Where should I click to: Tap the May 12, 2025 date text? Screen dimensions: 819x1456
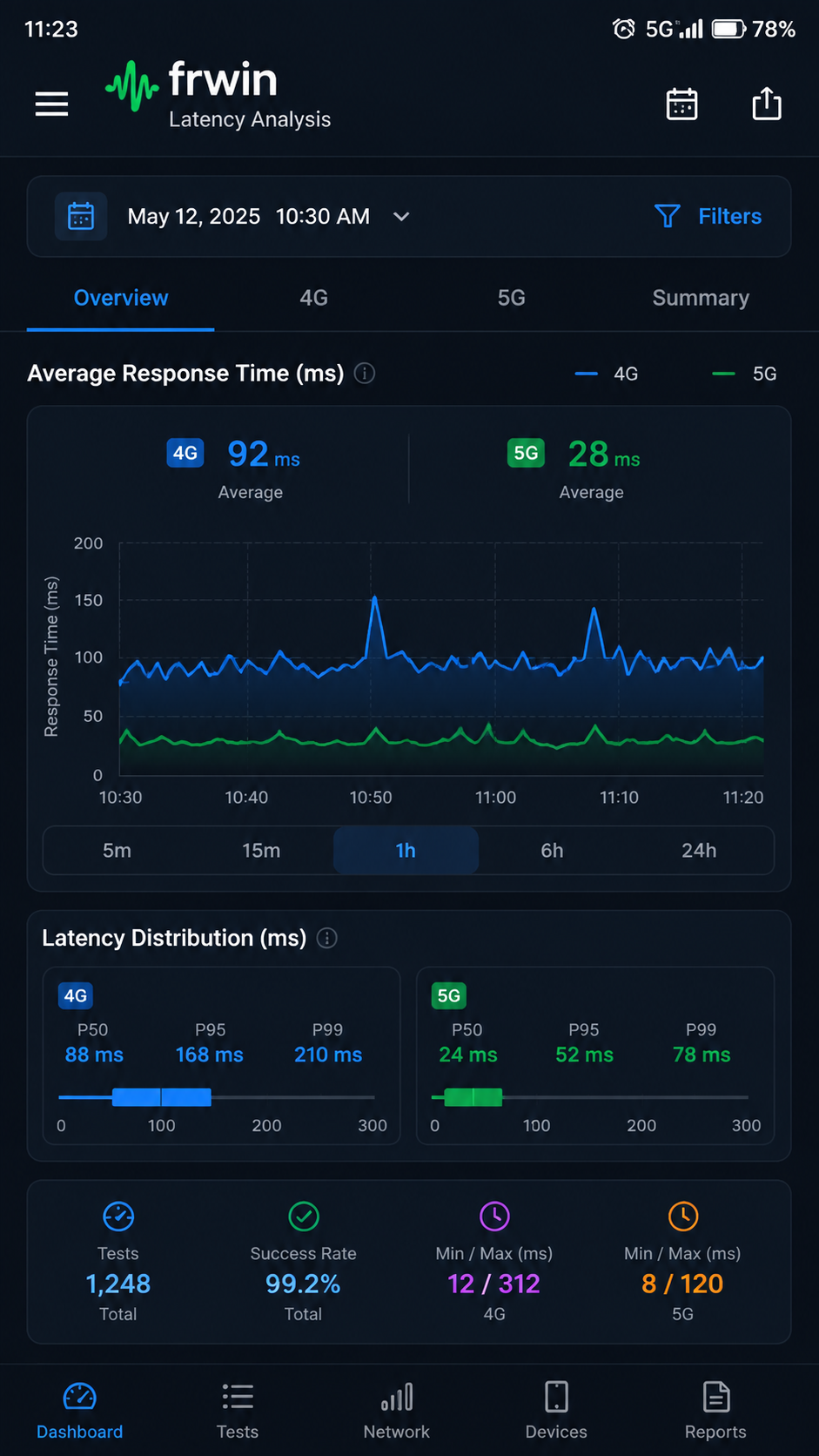[x=194, y=216]
